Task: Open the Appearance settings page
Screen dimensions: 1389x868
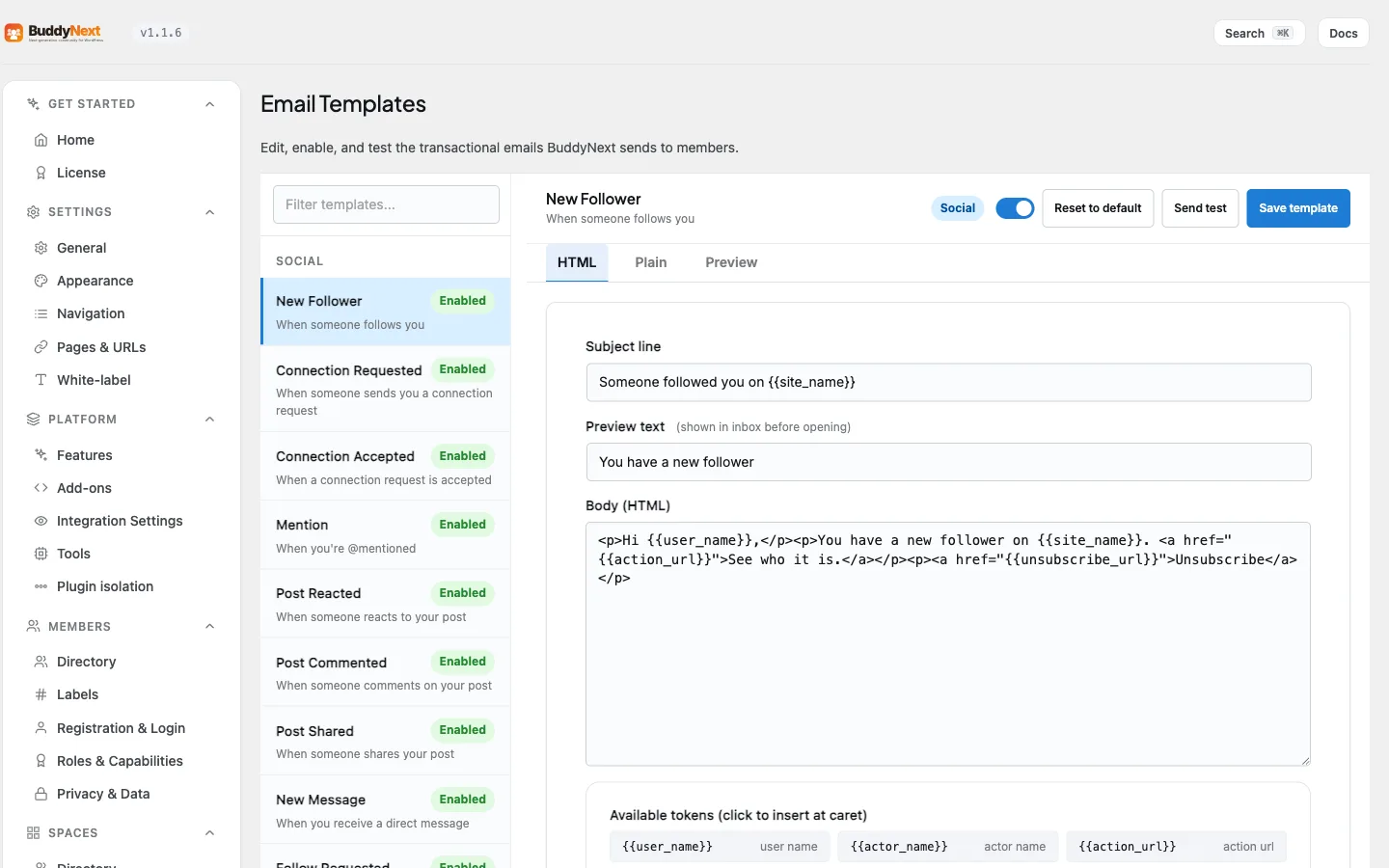Action: [95, 281]
